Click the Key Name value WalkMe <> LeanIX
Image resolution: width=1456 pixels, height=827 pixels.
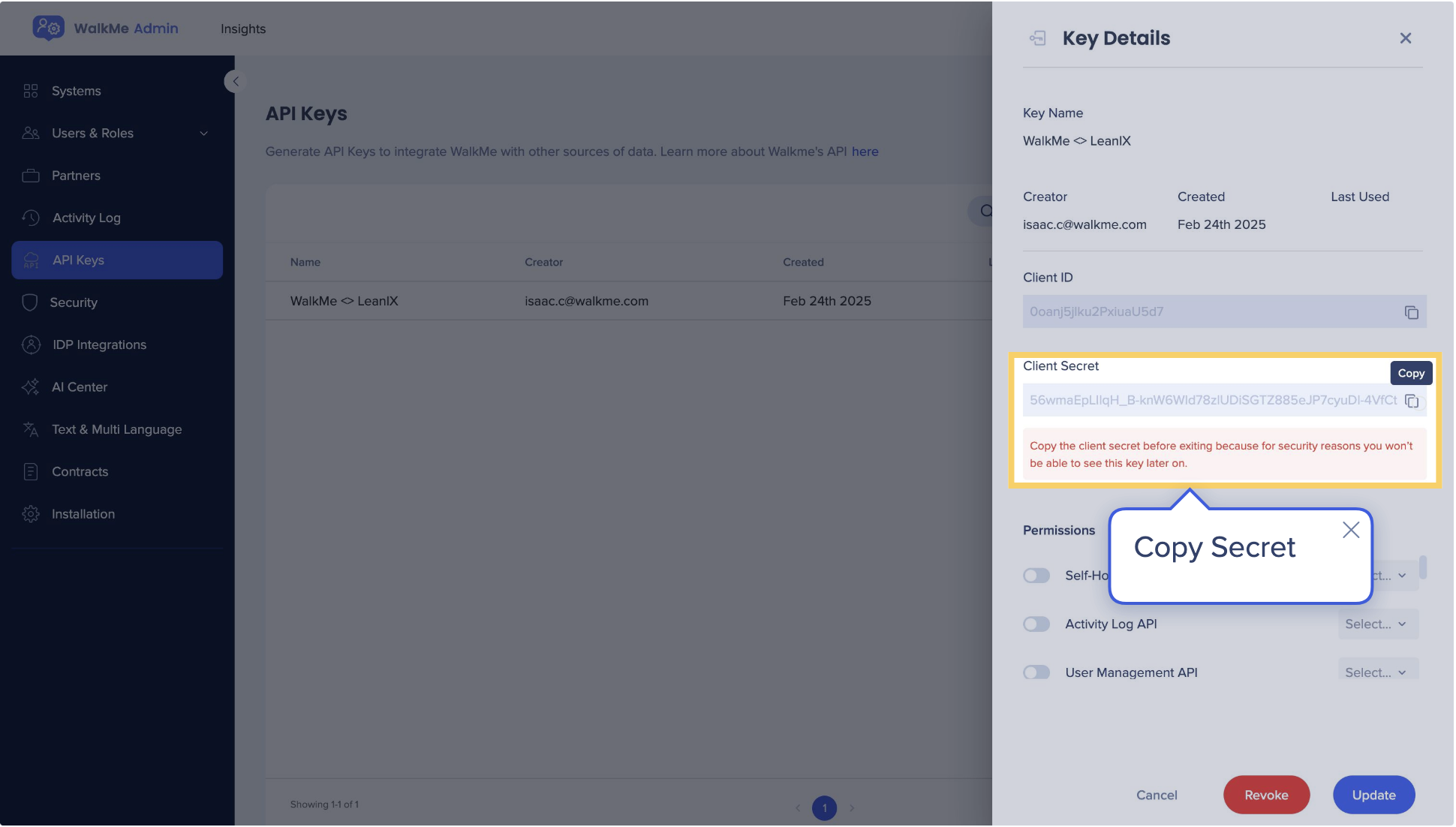(x=1076, y=141)
